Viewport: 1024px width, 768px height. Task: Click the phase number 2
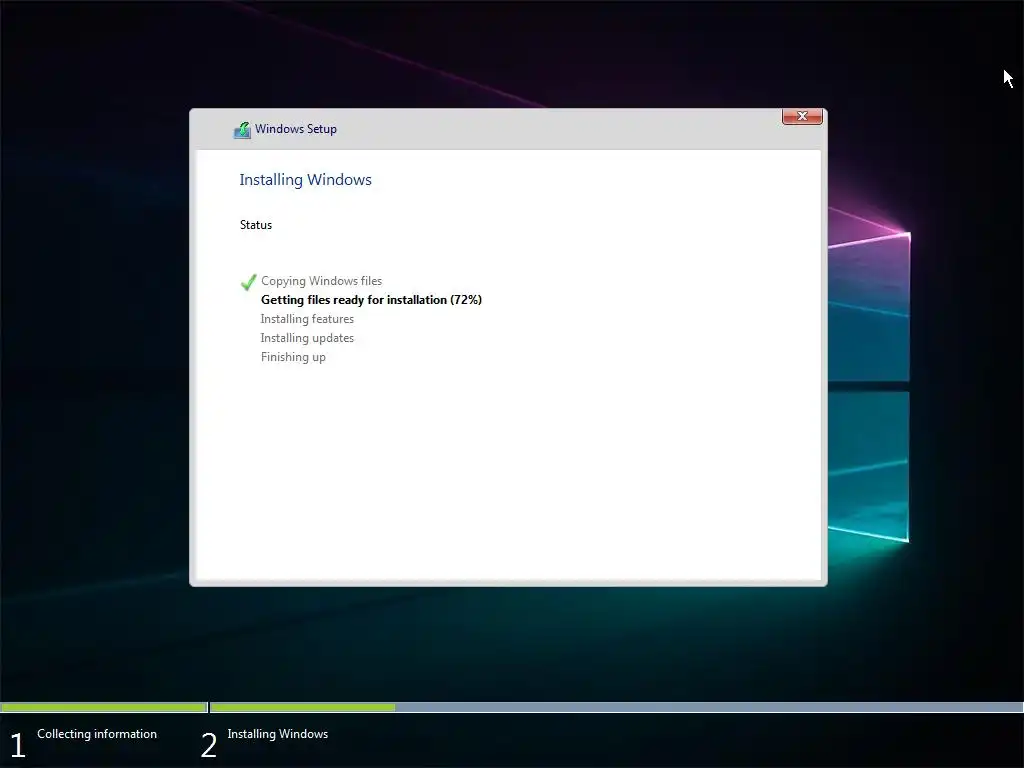click(x=208, y=745)
